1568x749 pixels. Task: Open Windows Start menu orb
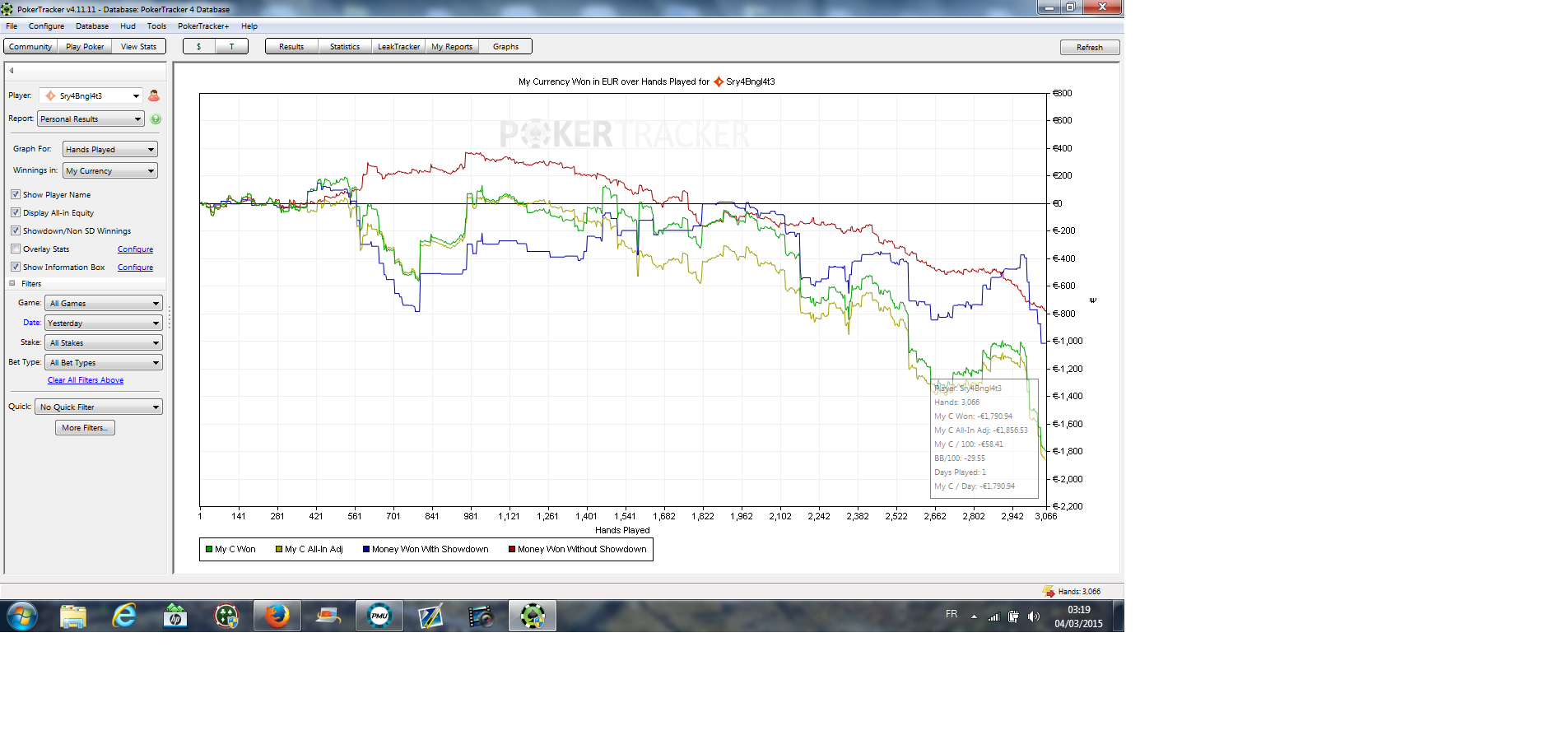(x=22, y=616)
